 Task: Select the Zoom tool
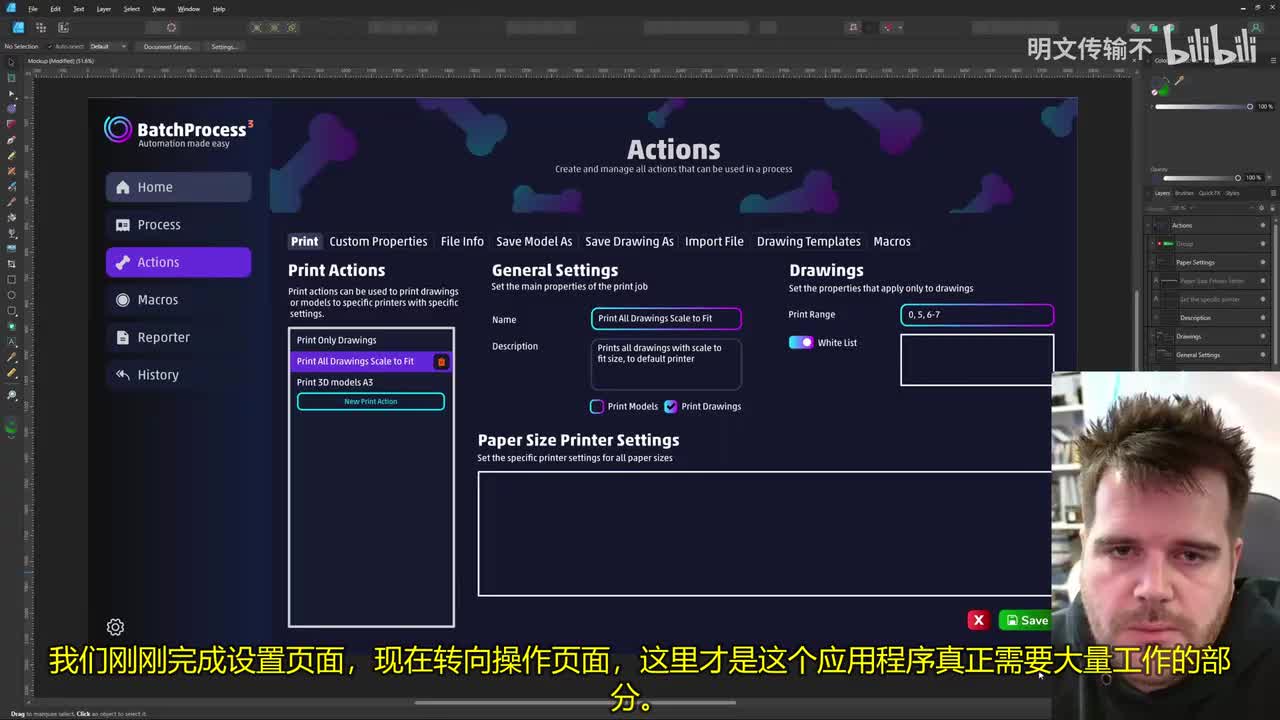tap(11, 396)
